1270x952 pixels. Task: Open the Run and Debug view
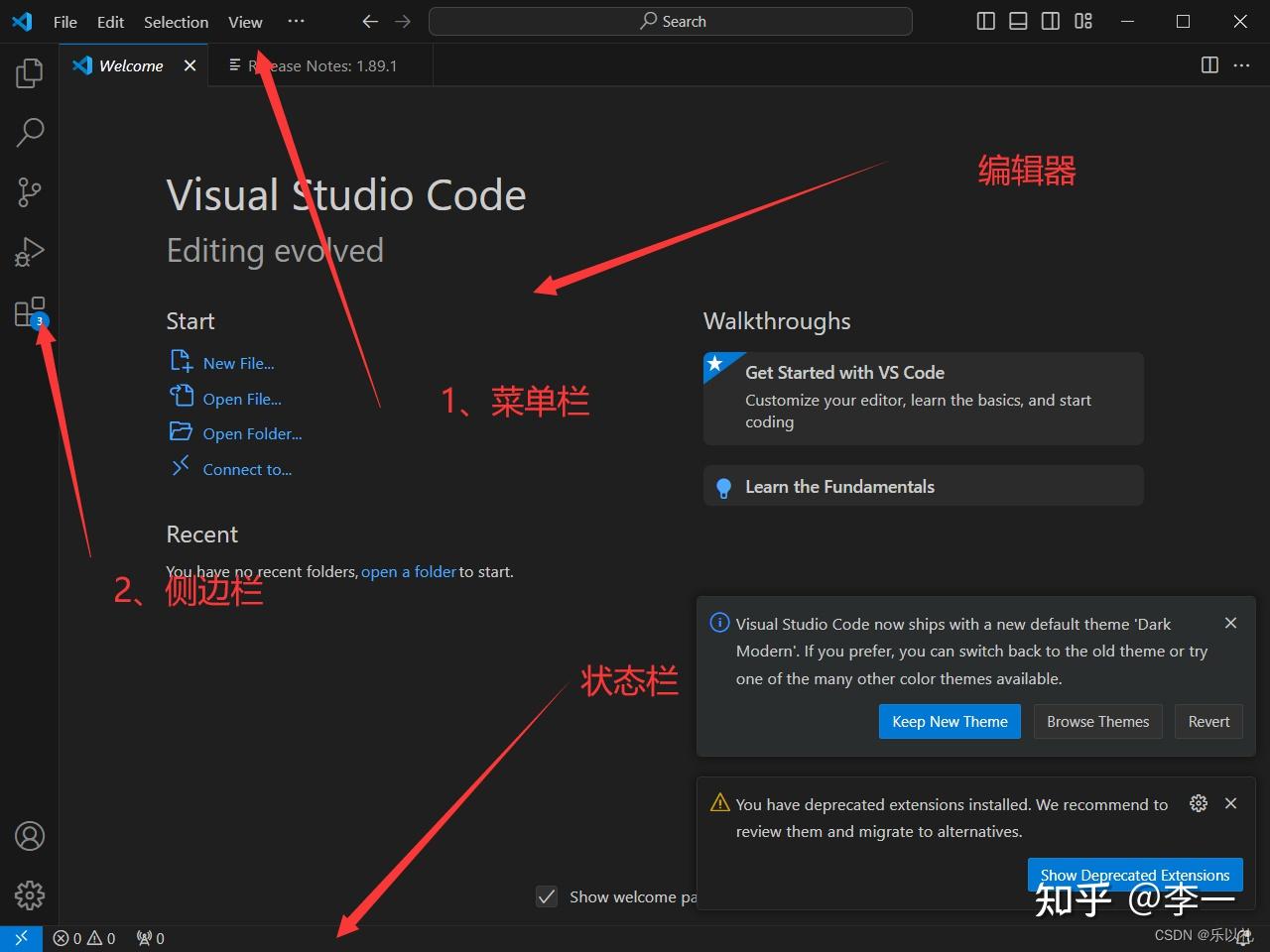(29, 251)
